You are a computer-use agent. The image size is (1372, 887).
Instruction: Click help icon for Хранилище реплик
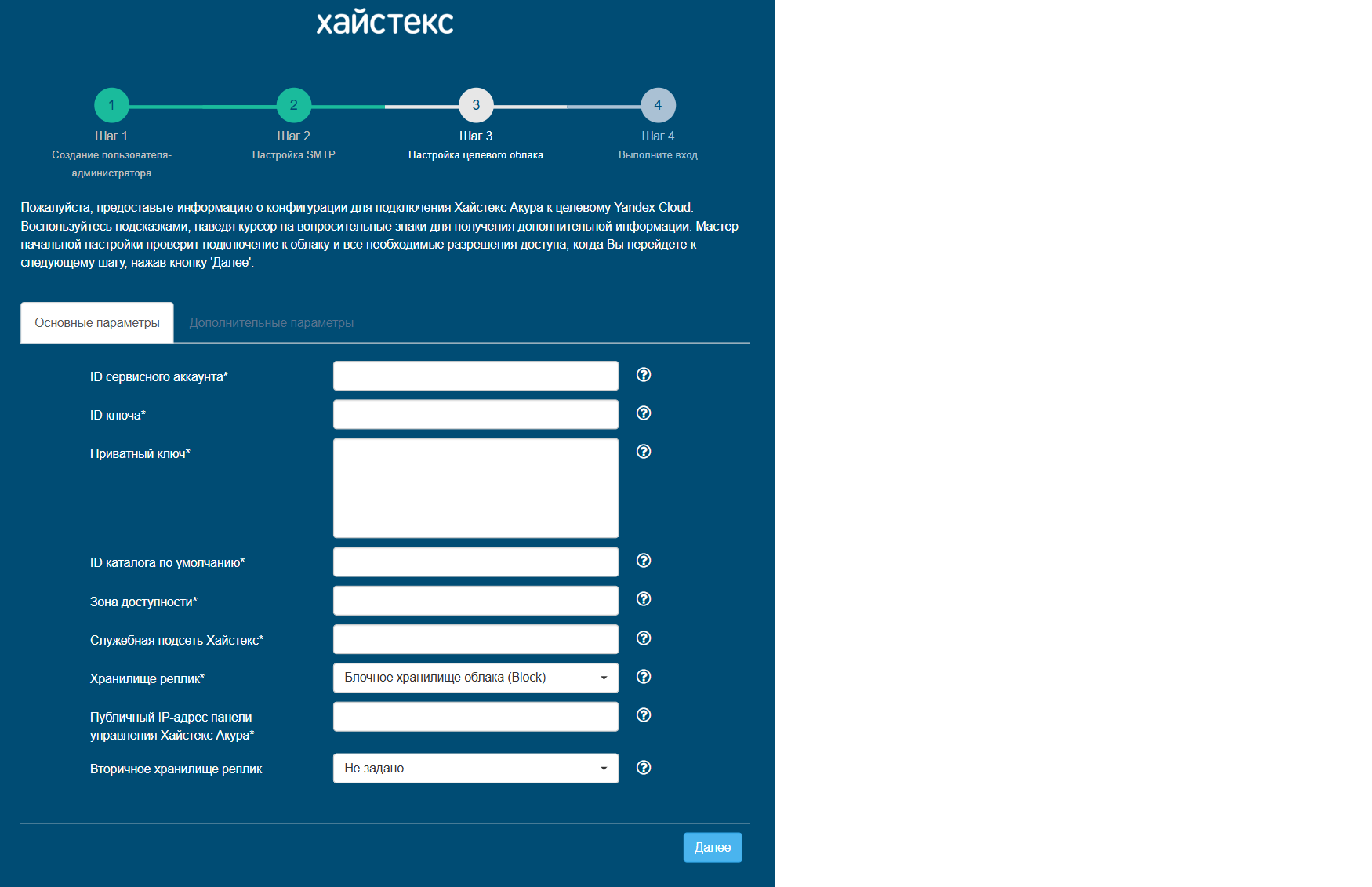644,677
